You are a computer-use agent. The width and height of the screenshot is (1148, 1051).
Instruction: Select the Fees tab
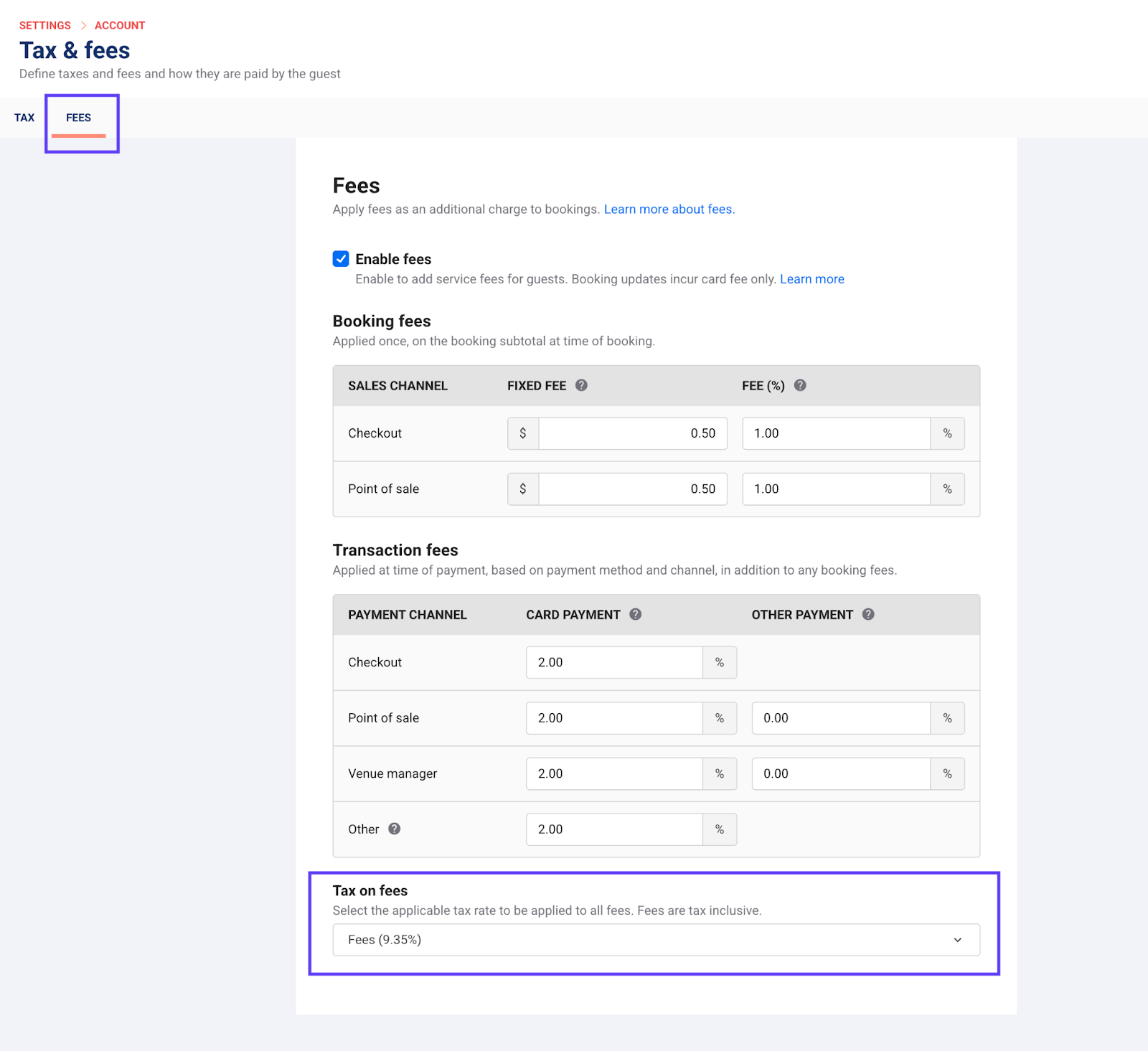point(79,118)
